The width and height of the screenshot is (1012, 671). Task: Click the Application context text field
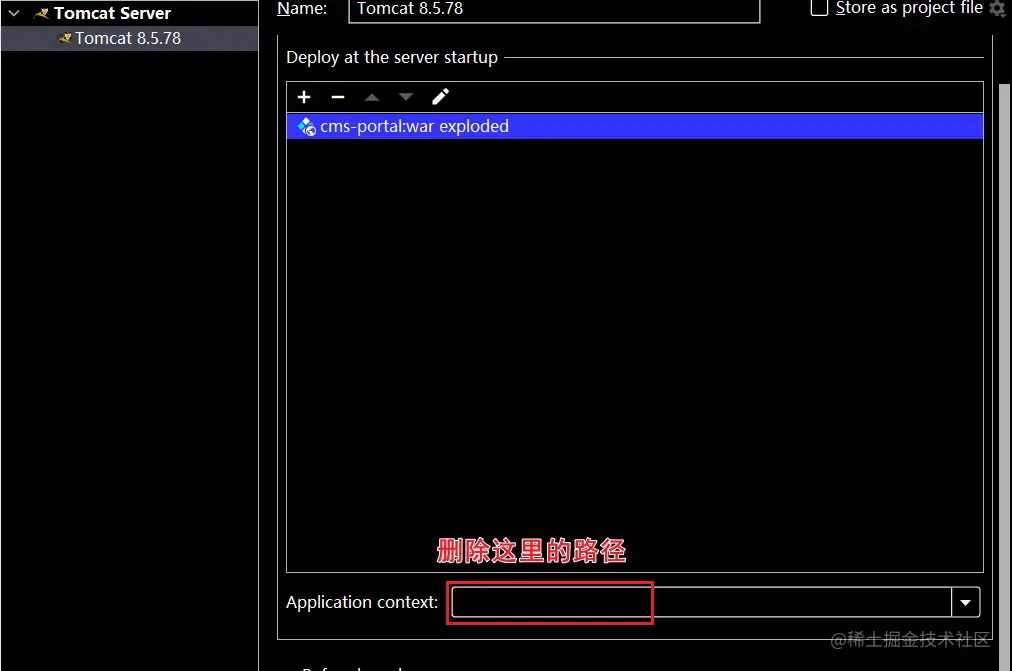pos(702,603)
